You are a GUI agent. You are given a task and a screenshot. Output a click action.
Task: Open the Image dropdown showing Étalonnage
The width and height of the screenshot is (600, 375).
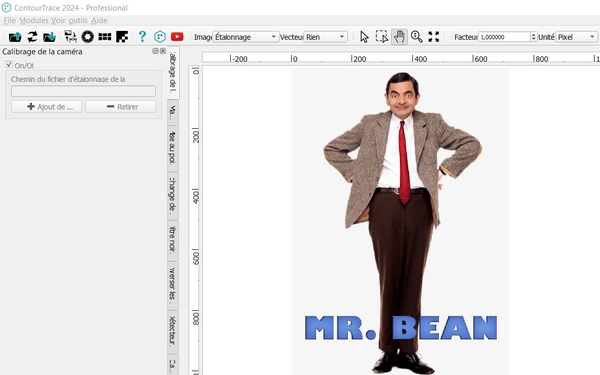click(246, 37)
